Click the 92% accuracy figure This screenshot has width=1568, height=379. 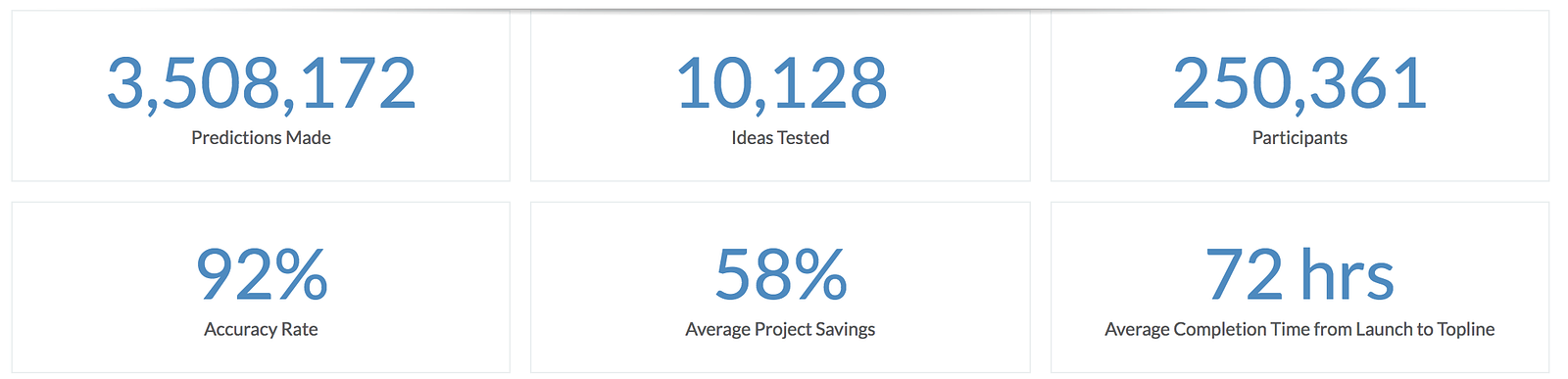tap(262, 275)
